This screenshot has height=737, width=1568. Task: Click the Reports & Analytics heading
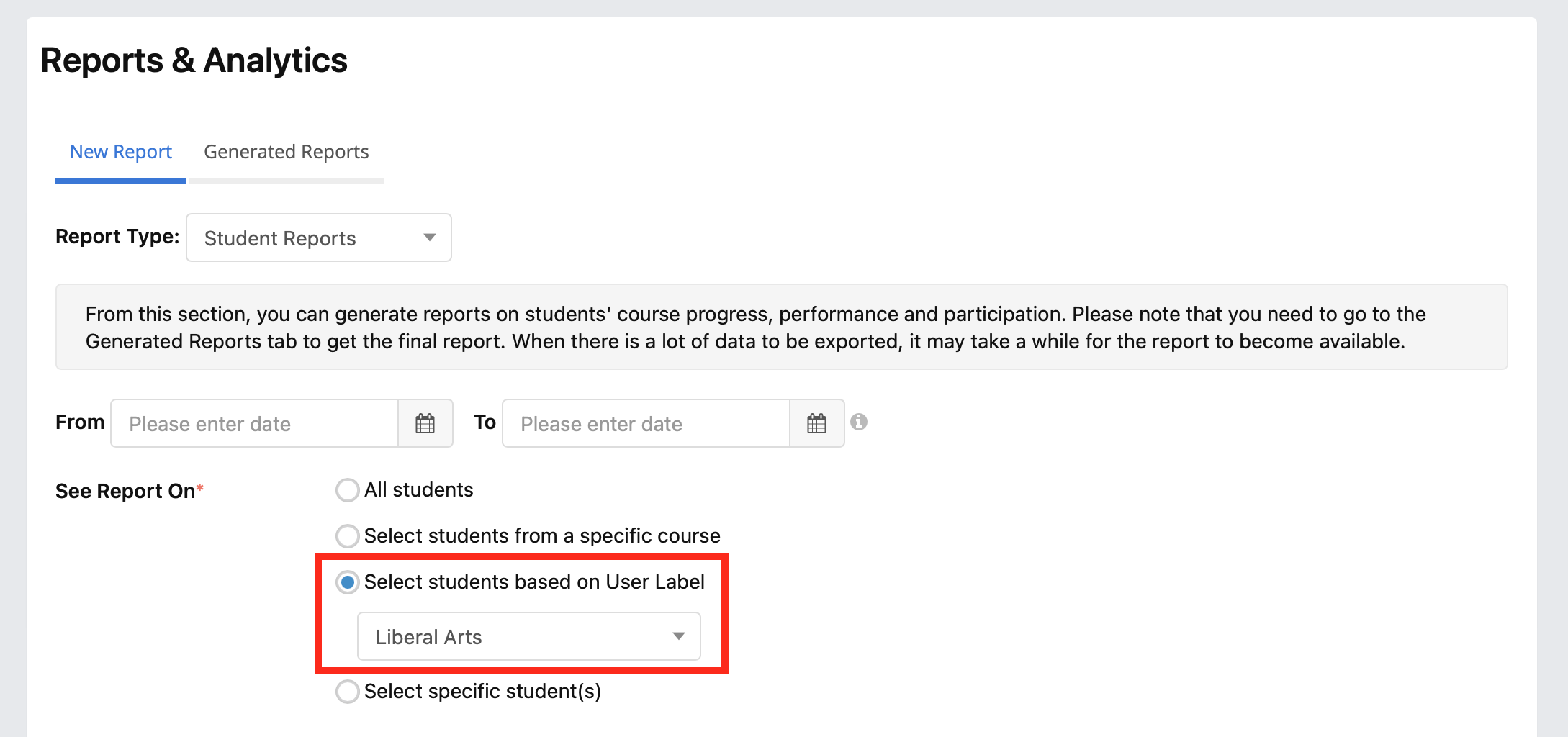194,60
